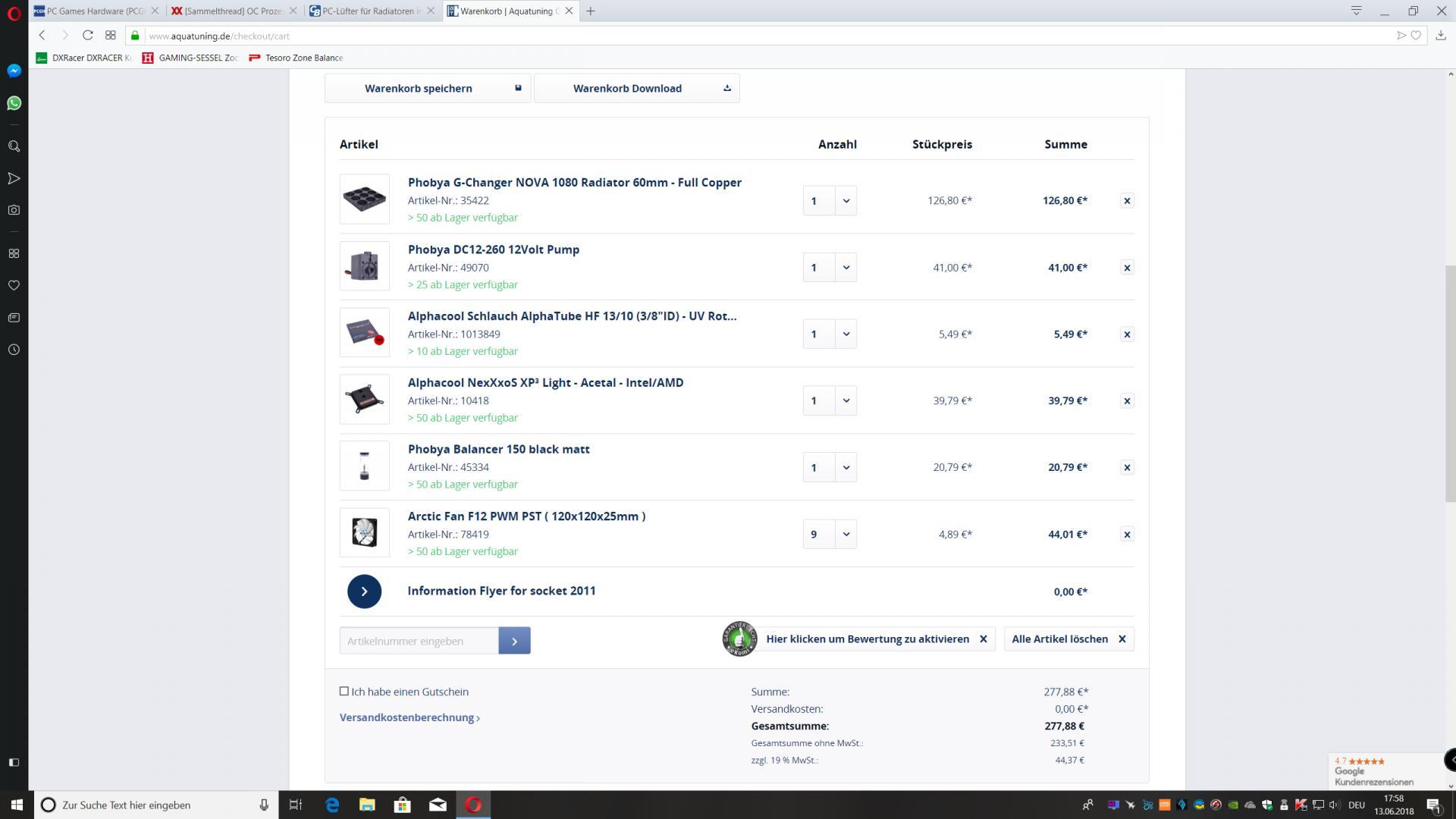This screenshot has width=1456, height=819.
Task: Remove Phobya Balancer 150 from cart
Action: (1127, 468)
